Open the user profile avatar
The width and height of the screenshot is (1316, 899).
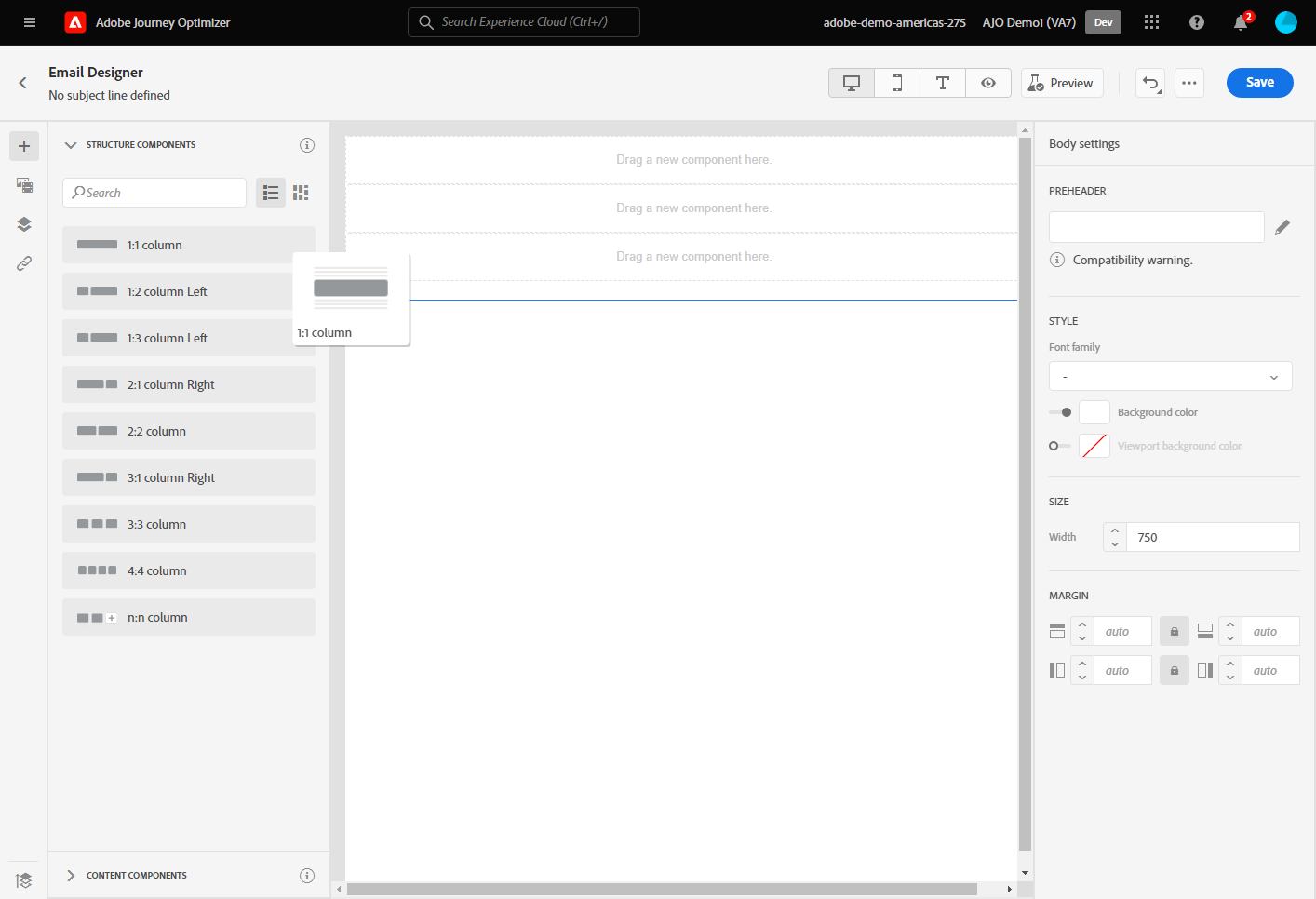(1286, 22)
